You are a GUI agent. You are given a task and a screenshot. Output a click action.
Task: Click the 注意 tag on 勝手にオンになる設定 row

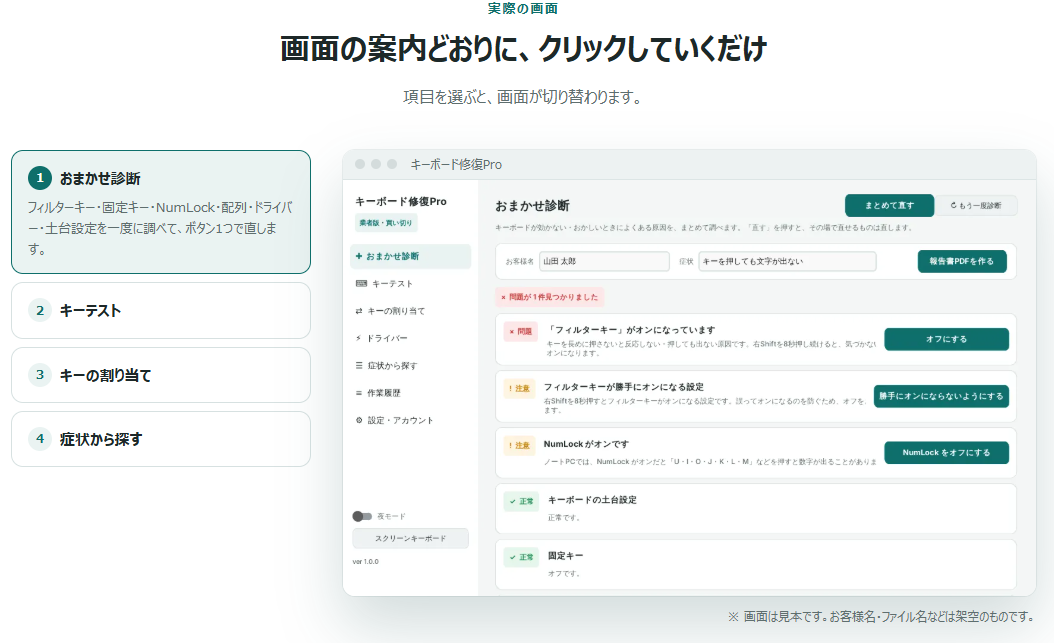coord(519,388)
